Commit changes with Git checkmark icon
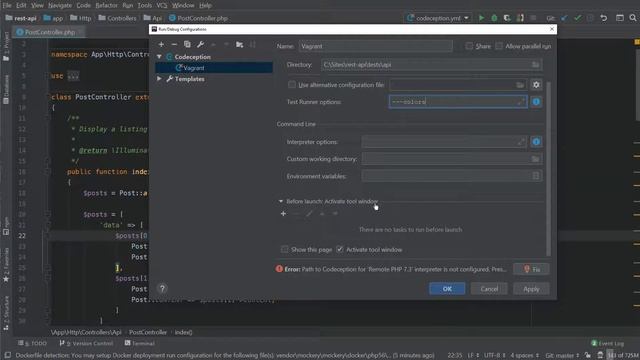The width and height of the screenshot is (640, 360). coord(577,18)
